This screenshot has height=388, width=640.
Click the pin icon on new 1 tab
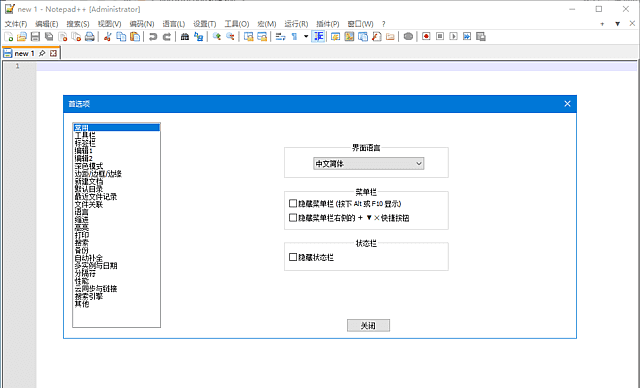42,53
